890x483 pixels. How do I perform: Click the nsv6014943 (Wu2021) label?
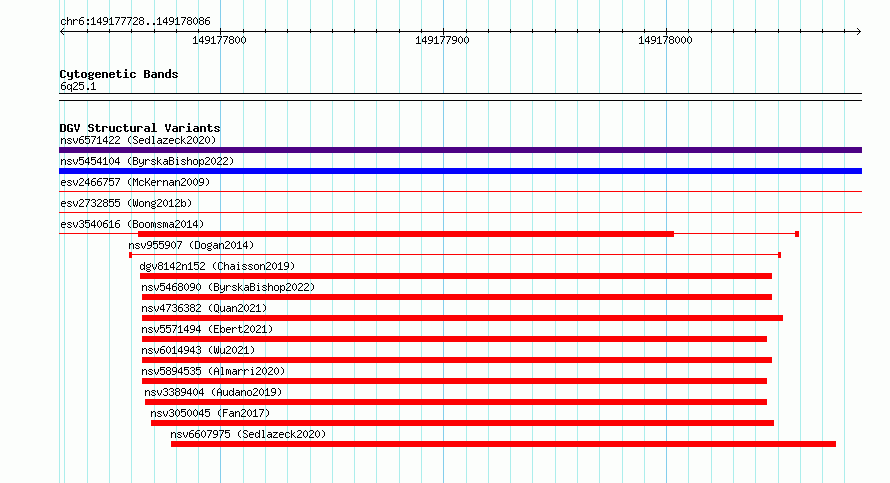(x=198, y=350)
